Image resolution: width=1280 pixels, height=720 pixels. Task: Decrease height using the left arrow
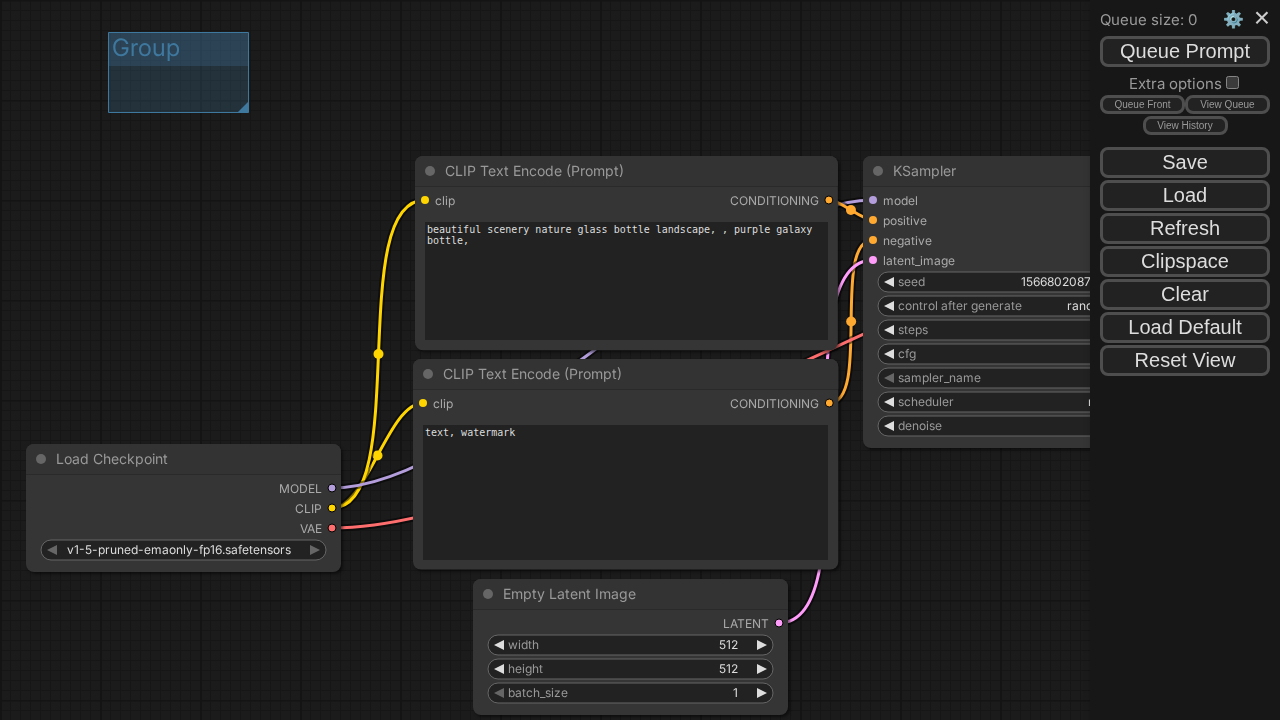(499, 669)
